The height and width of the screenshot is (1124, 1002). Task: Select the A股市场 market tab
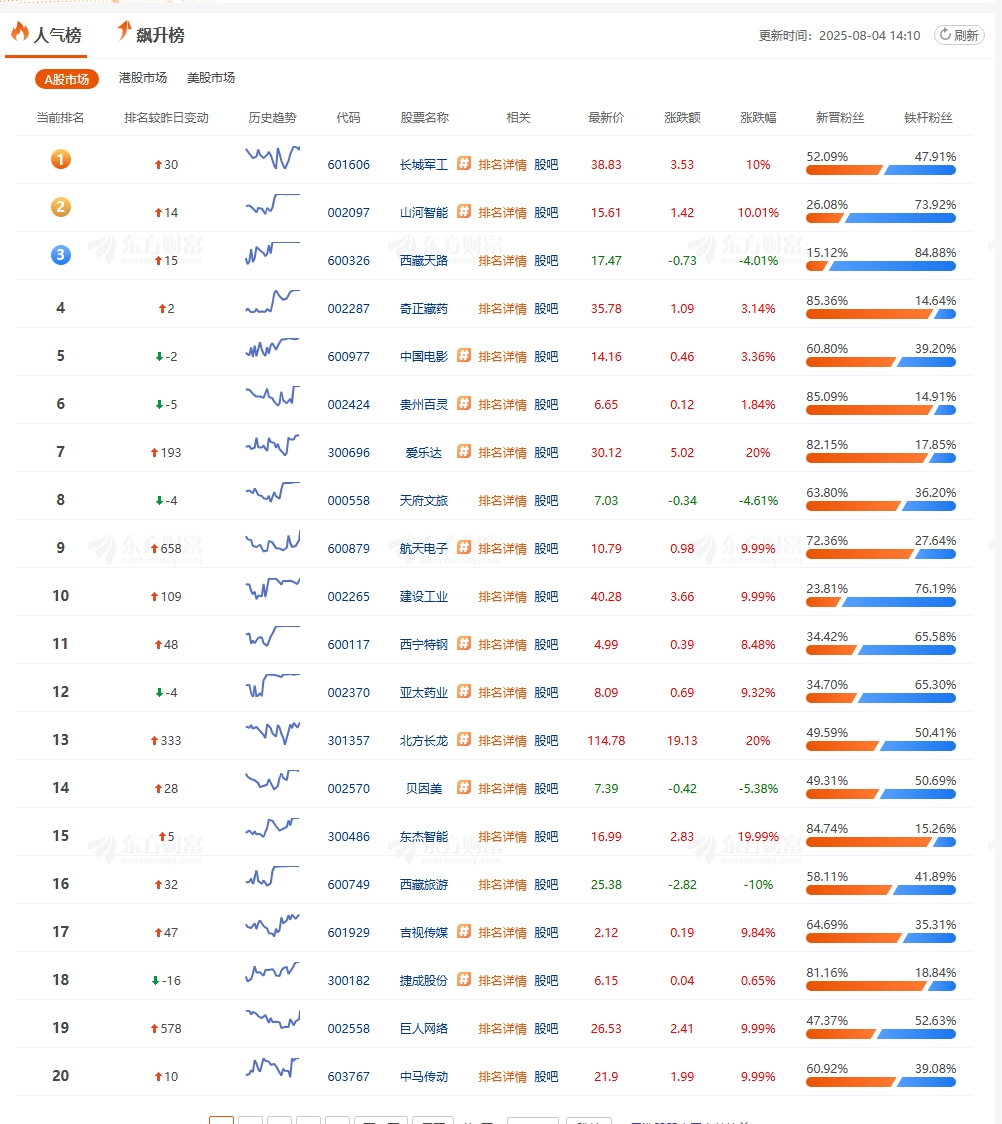(66, 79)
